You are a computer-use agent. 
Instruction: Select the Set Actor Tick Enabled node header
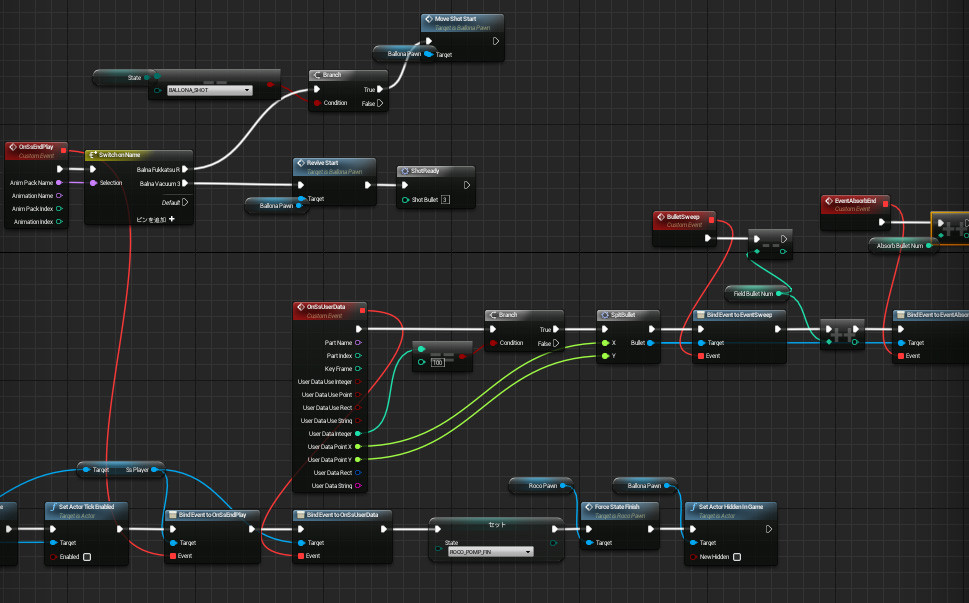[x=87, y=510]
